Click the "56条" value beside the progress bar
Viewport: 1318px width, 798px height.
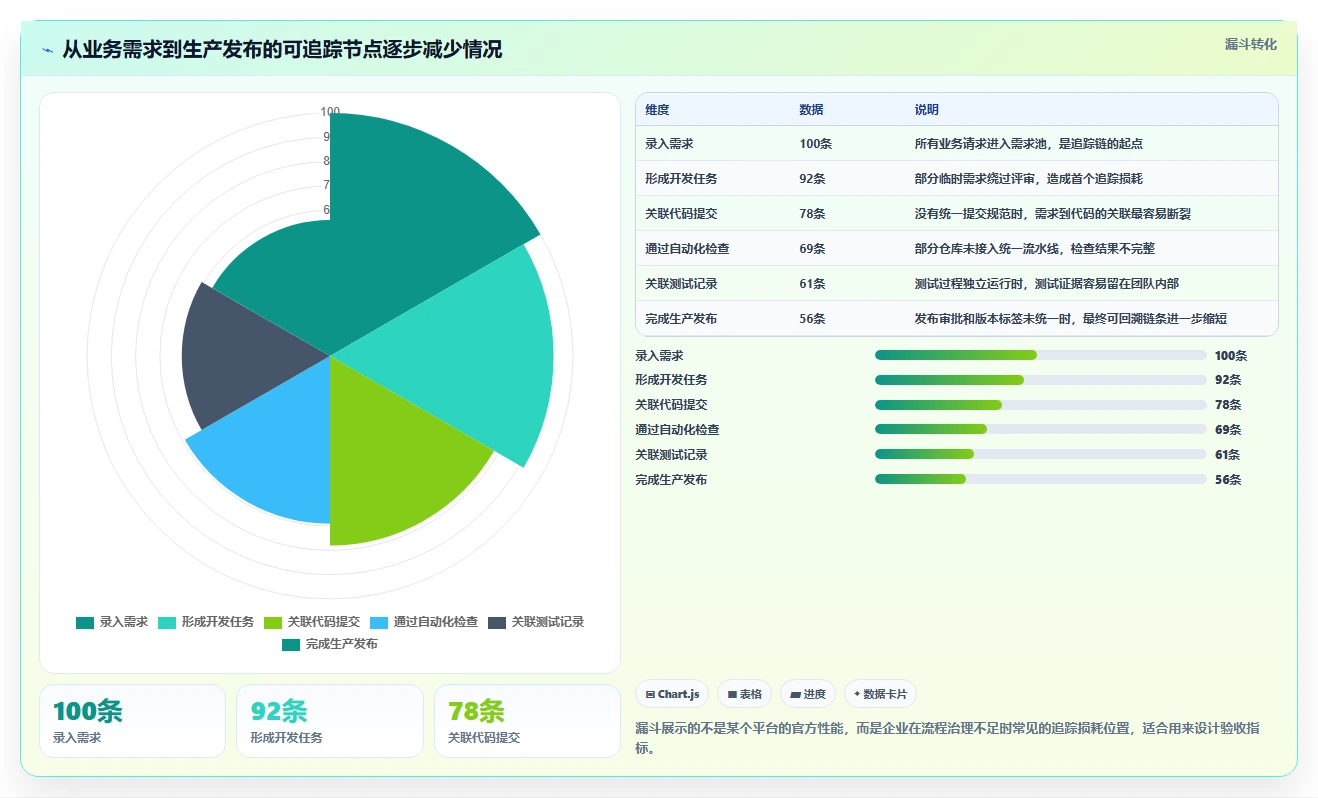pyautogui.click(x=1228, y=480)
